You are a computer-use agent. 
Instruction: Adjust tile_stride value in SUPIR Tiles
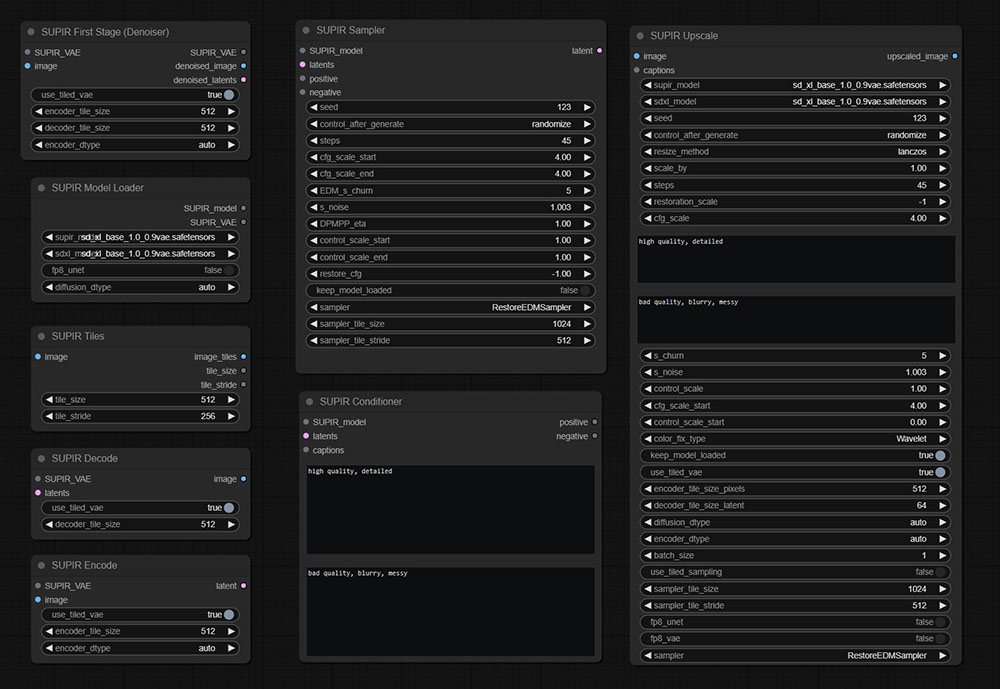pos(140,416)
